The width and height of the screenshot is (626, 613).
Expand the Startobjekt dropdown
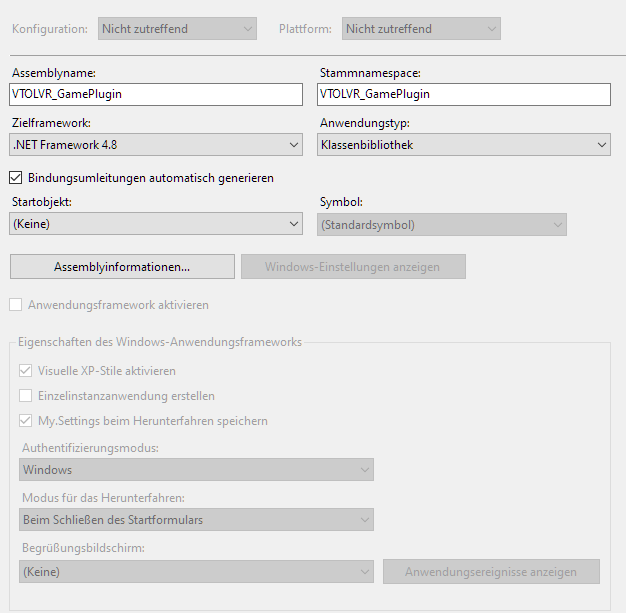pos(156,224)
